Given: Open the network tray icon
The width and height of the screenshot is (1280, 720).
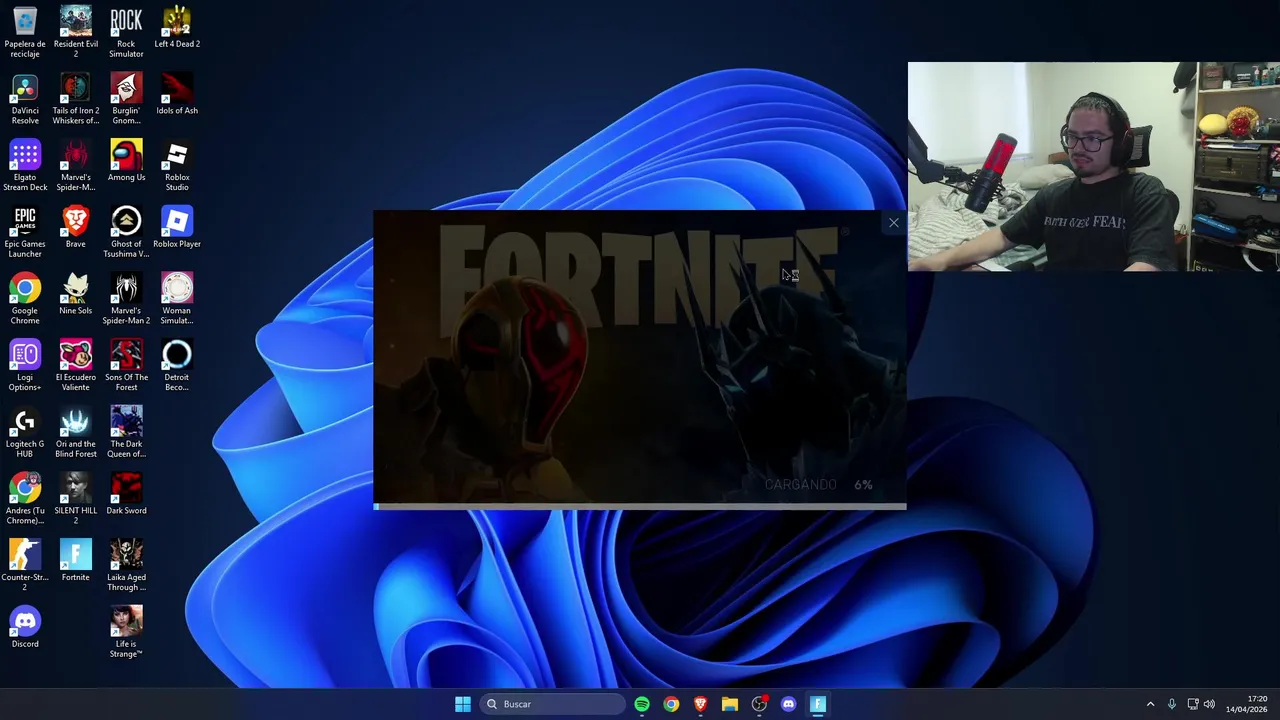Looking at the screenshot, I should [1193, 704].
